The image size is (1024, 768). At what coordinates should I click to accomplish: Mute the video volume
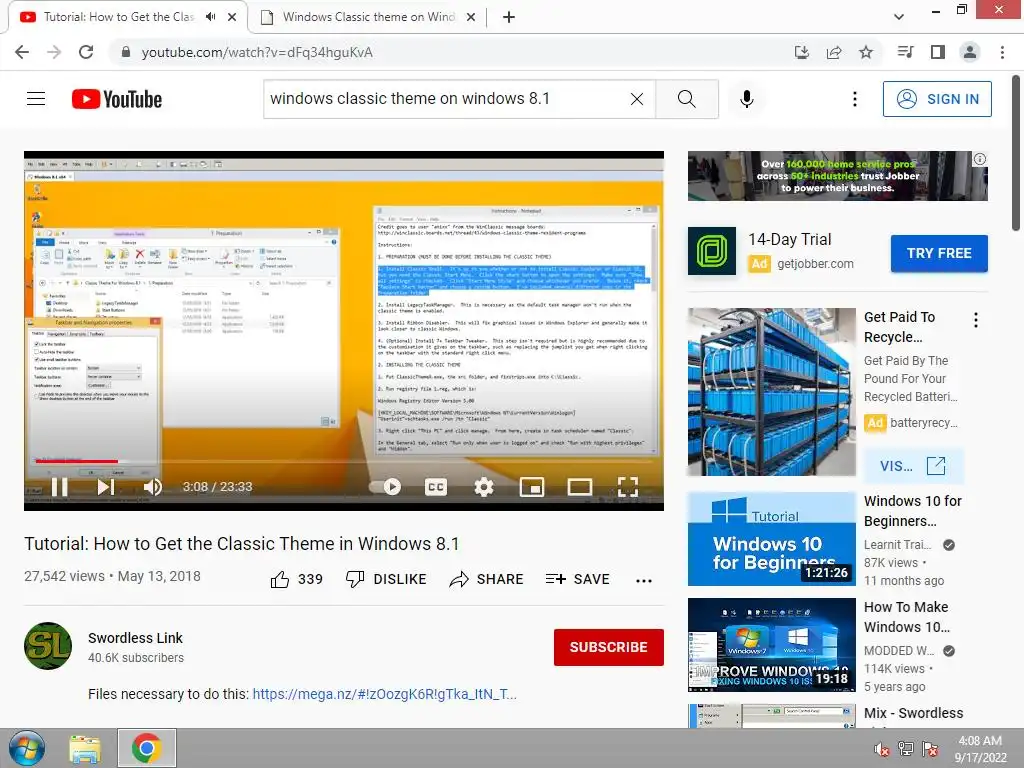click(153, 487)
